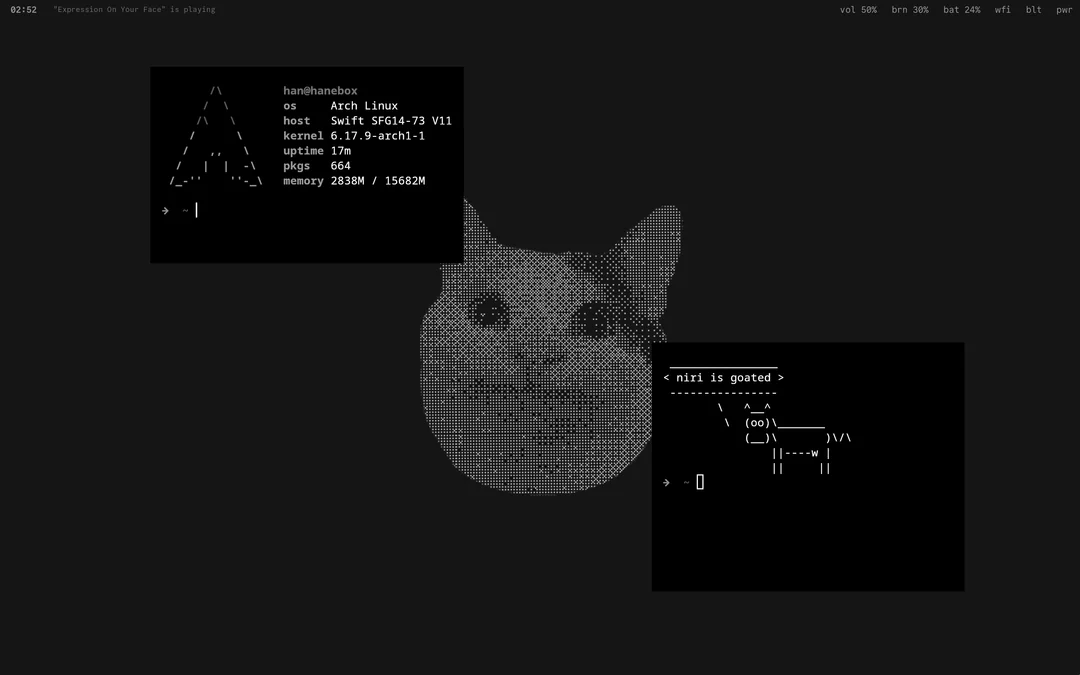The height and width of the screenshot is (675, 1080).
Task: Click the "Expression On Your Face" now-playing text
Action: [x=134, y=10]
